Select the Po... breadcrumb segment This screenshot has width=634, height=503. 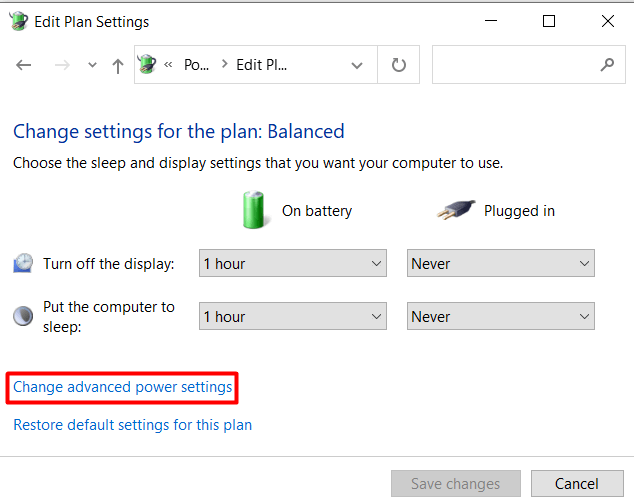tap(197, 65)
